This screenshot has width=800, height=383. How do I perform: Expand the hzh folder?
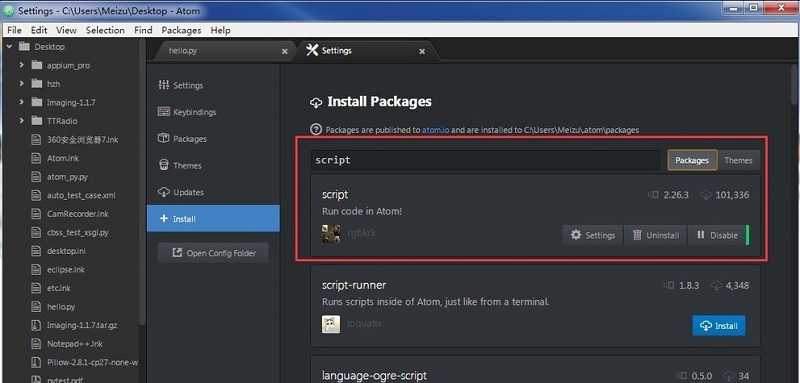[x=21, y=84]
